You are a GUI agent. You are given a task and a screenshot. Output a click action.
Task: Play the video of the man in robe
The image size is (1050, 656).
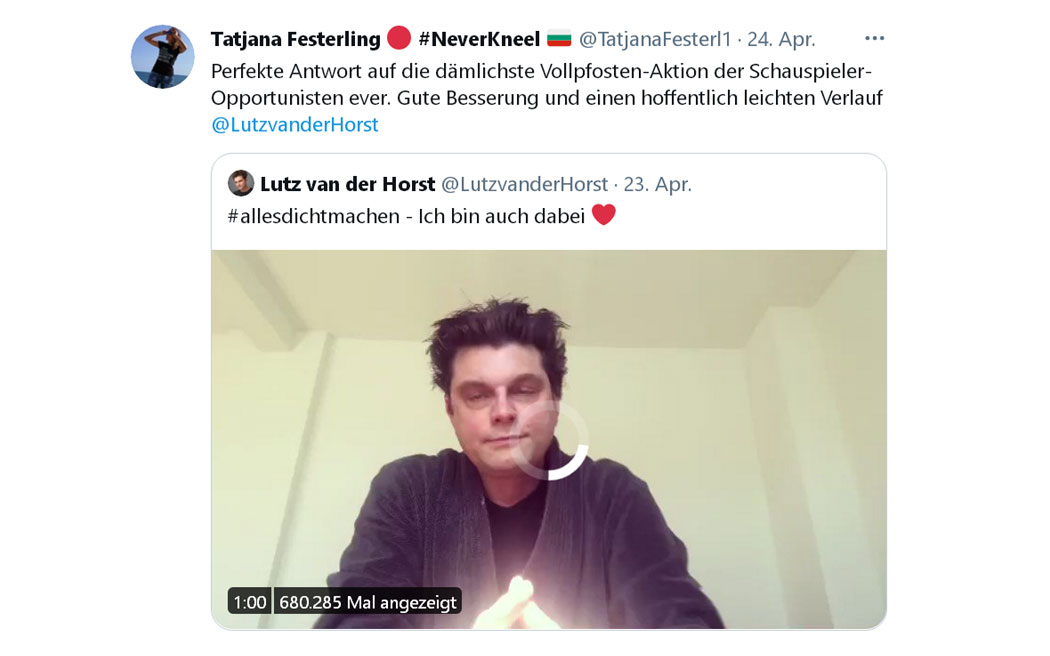pos(549,439)
